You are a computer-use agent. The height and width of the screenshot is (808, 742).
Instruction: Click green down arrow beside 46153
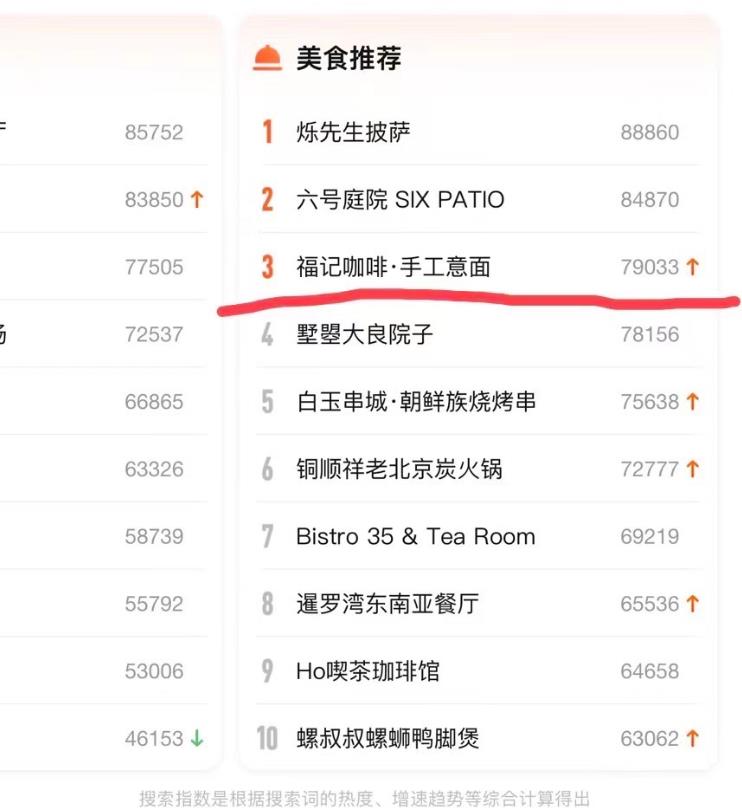[x=196, y=739]
